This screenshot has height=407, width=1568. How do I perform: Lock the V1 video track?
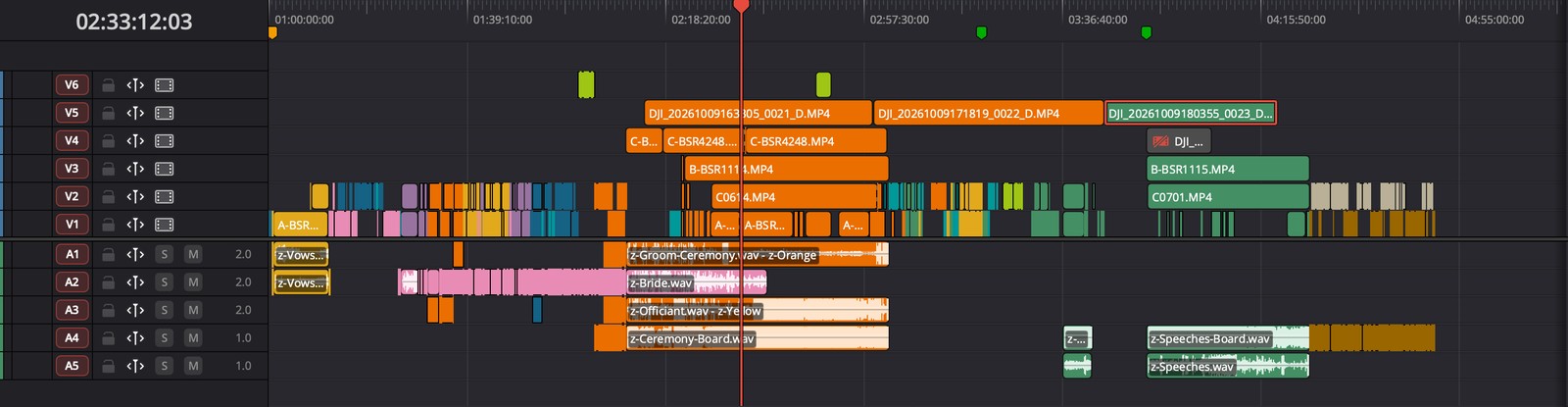click(x=109, y=225)
